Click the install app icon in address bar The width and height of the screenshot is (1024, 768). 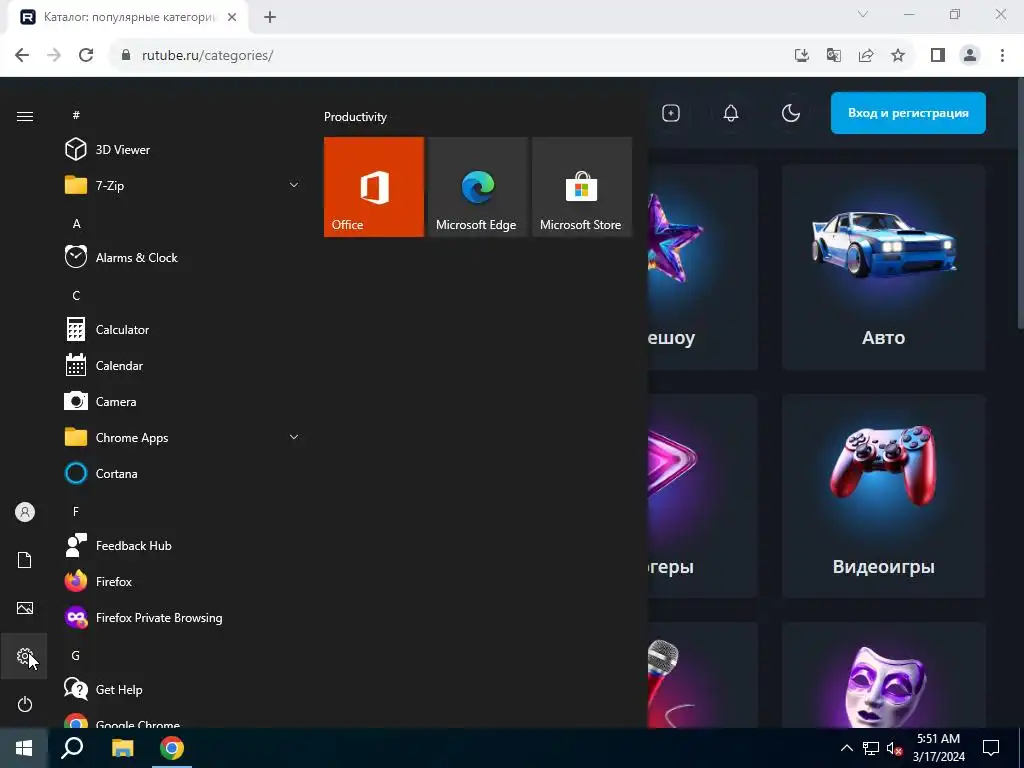802,56
